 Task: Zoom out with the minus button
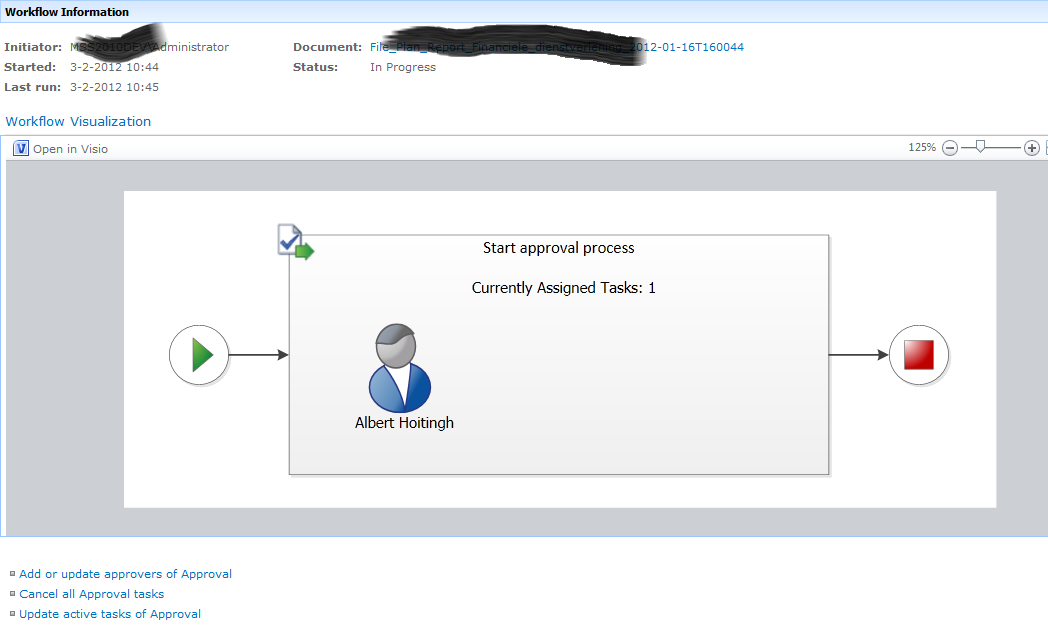950,148
